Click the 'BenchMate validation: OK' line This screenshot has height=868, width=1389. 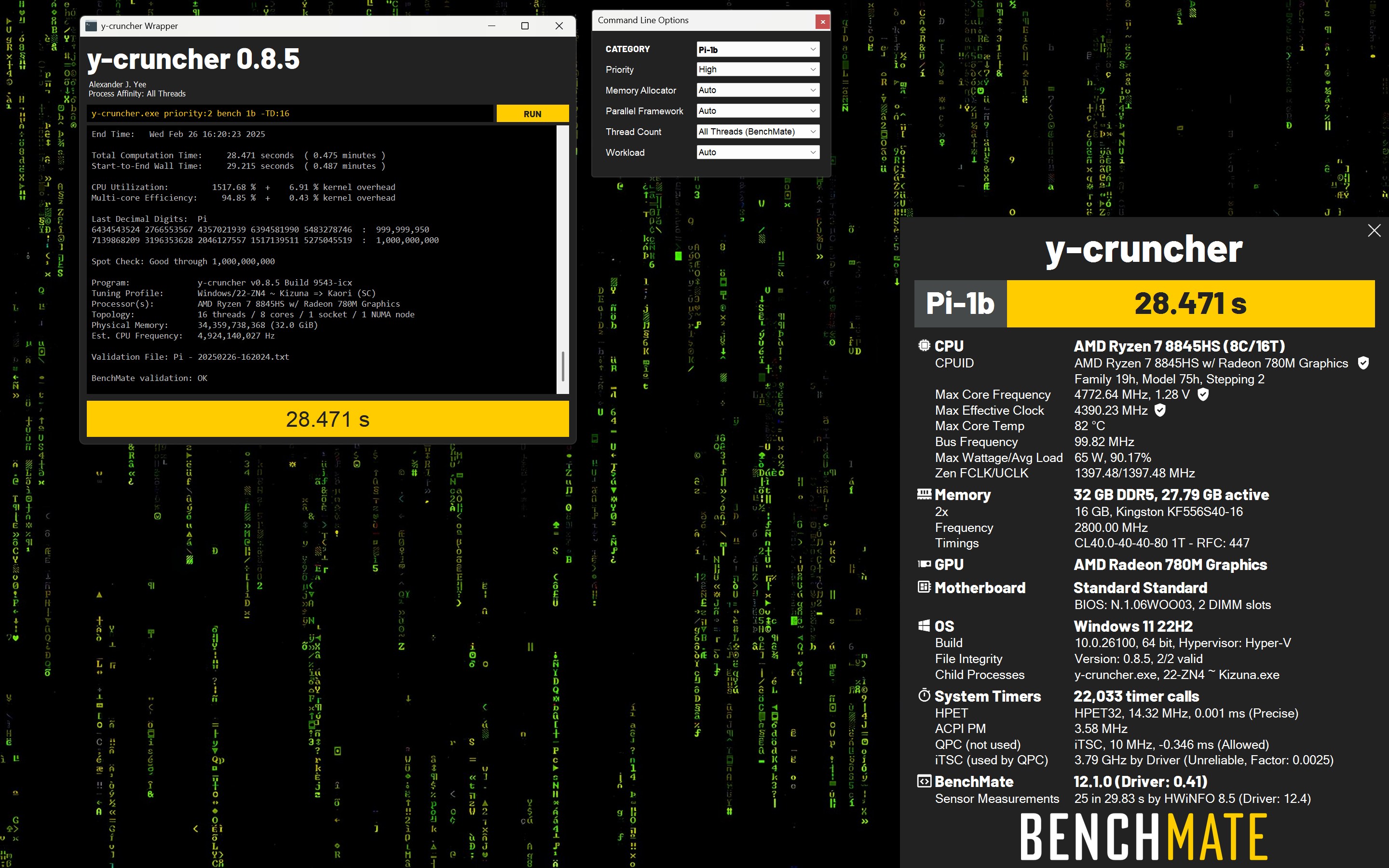(149, 379)
